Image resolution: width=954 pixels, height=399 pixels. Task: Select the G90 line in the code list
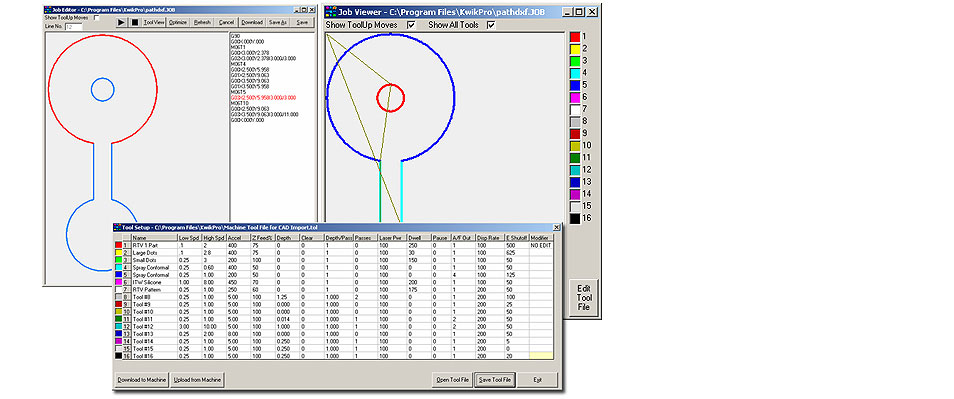235,36
